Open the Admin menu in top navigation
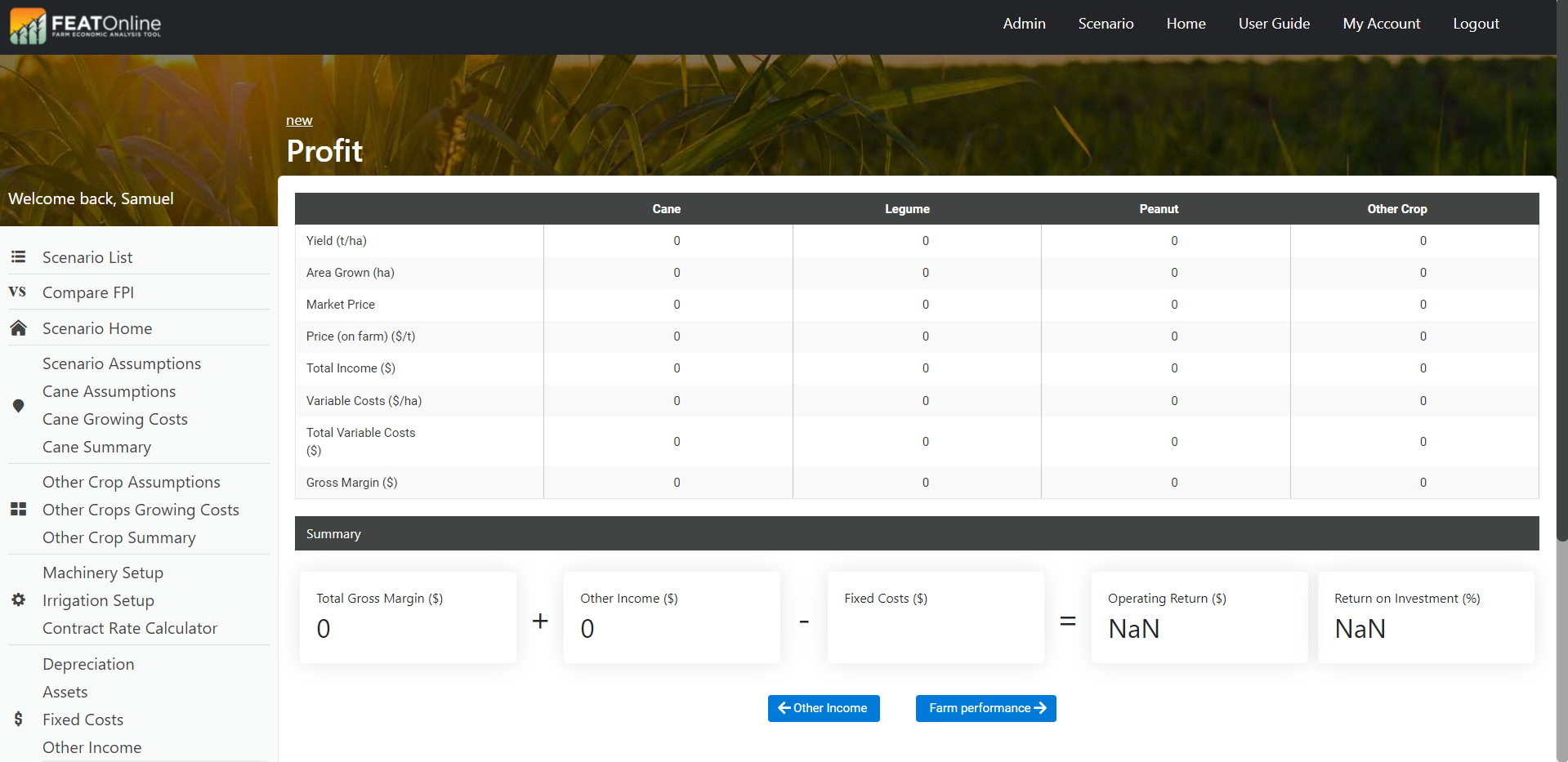The height and width of the screenshot is (762, 1568). coord(1024,24)
